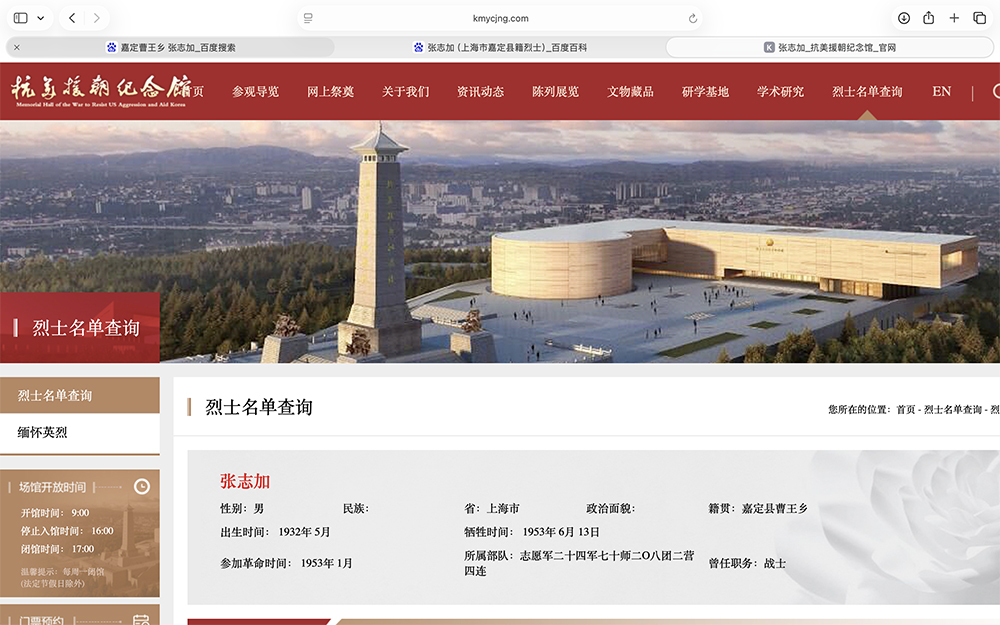
Task: Click the 参加革命时间 value 1953年 1月
Action: coord(327,563)
